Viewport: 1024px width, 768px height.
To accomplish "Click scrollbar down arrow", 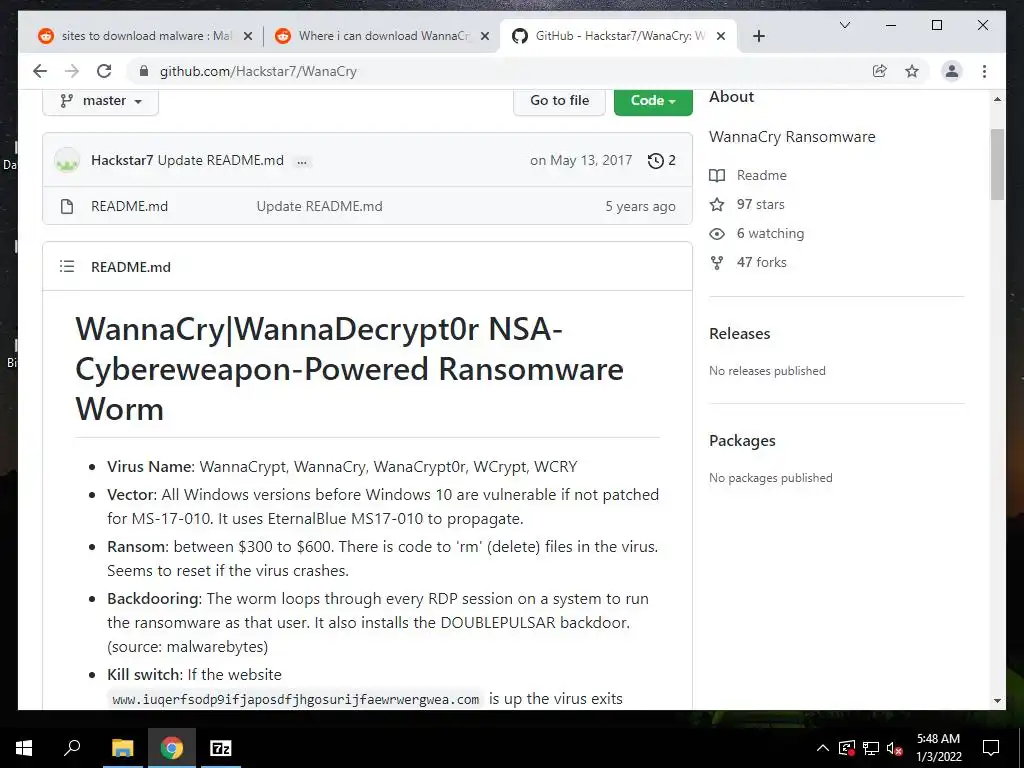I will click(x=997, y=701).
